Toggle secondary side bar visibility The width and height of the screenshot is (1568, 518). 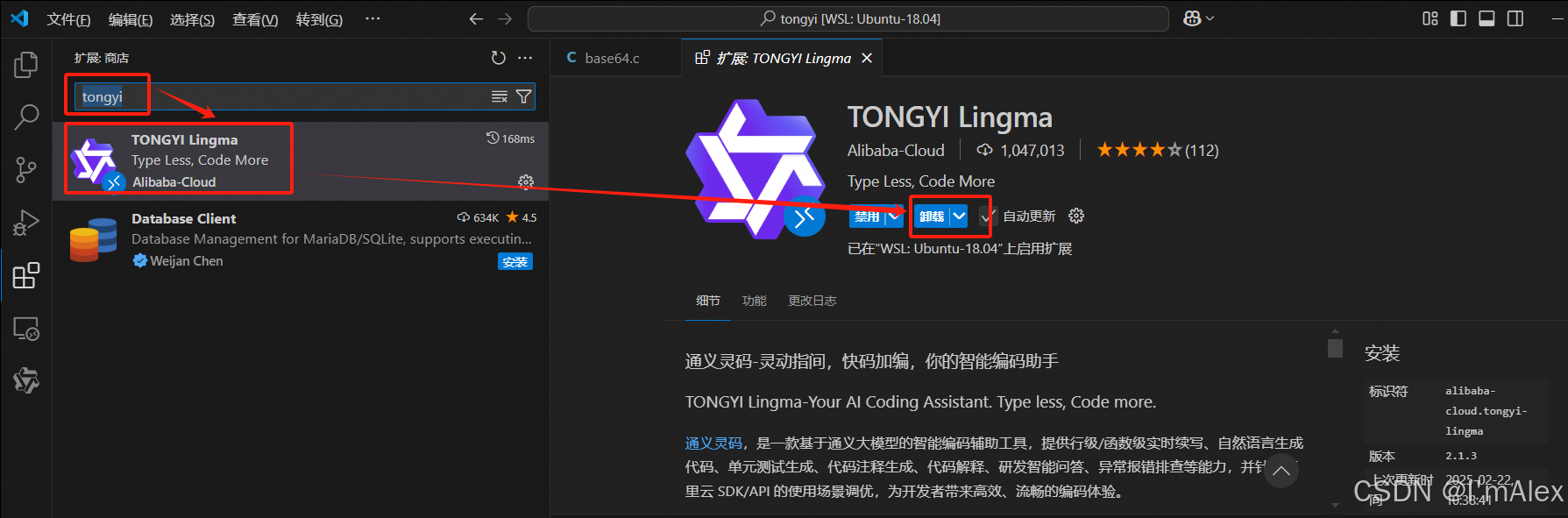click(1515, 18)
